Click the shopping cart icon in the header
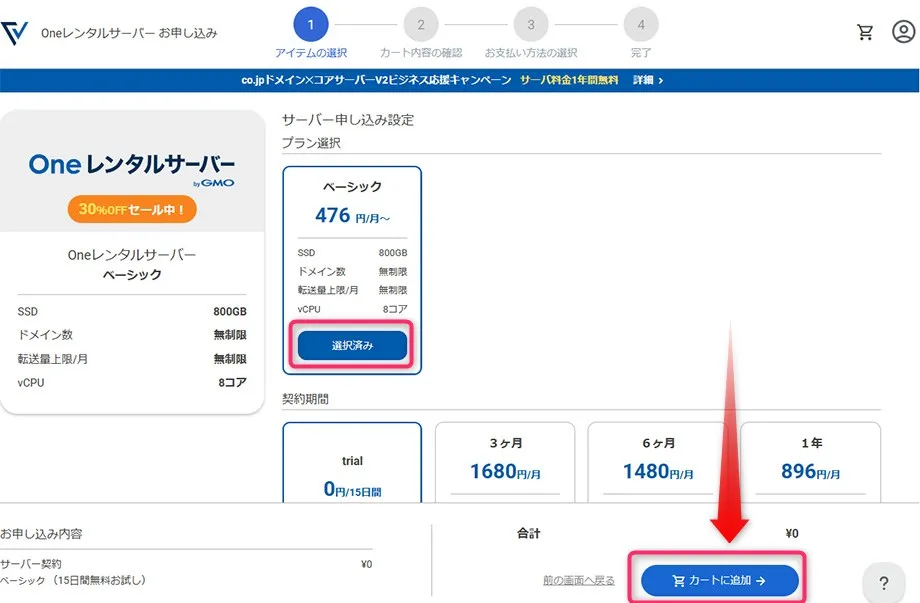 [866, 31]
